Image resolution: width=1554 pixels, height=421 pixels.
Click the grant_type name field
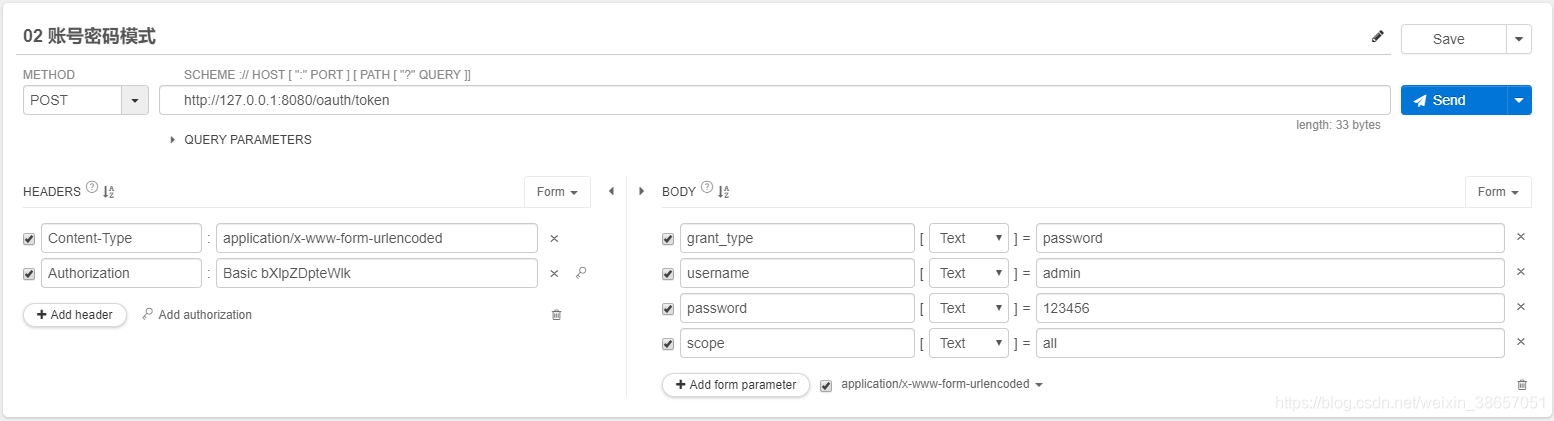pos(797,238)
